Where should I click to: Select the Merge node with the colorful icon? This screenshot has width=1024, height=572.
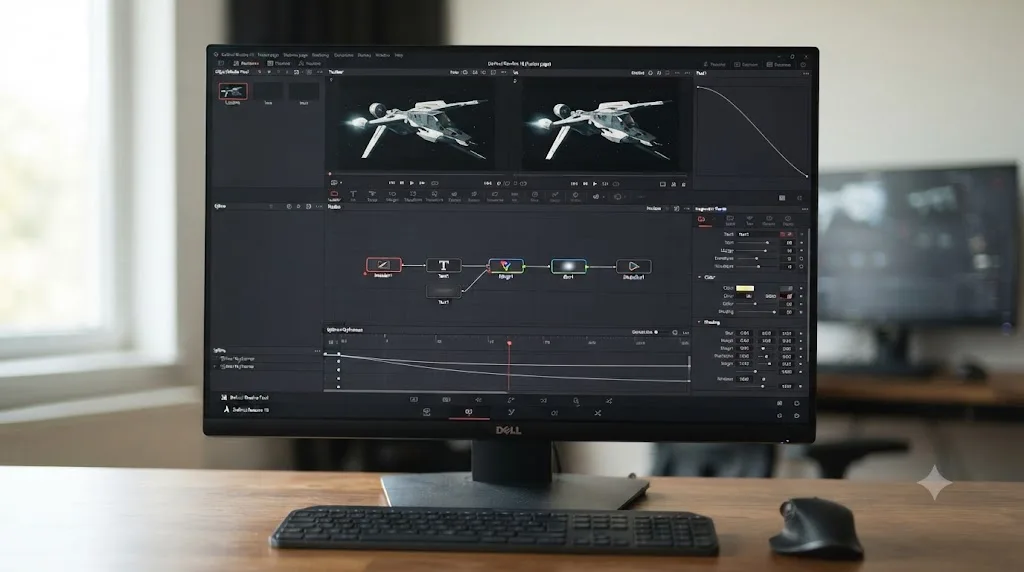[x=505, y=265]
